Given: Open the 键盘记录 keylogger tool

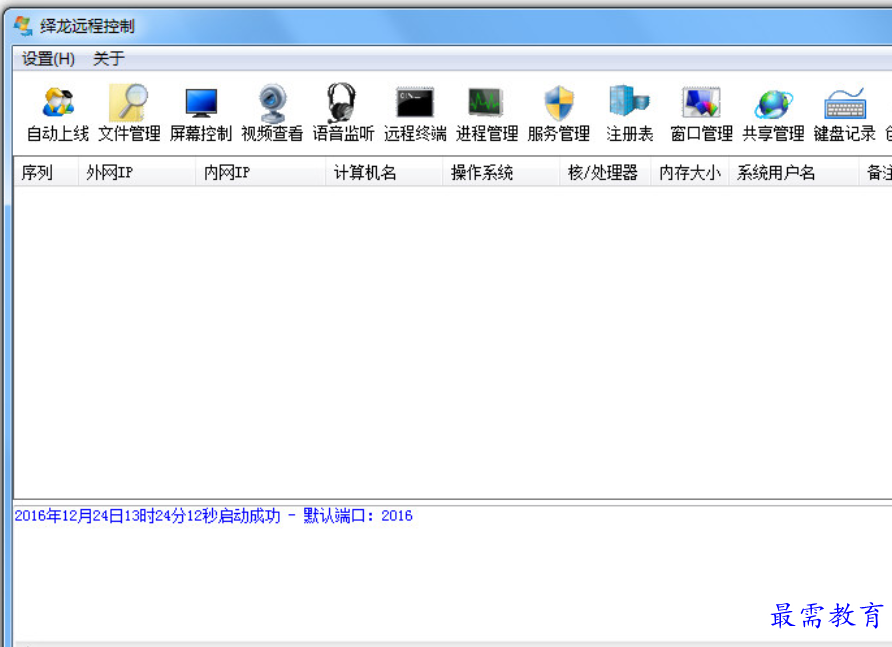Looking at the screenshot, I should click(x=845, y=113).
